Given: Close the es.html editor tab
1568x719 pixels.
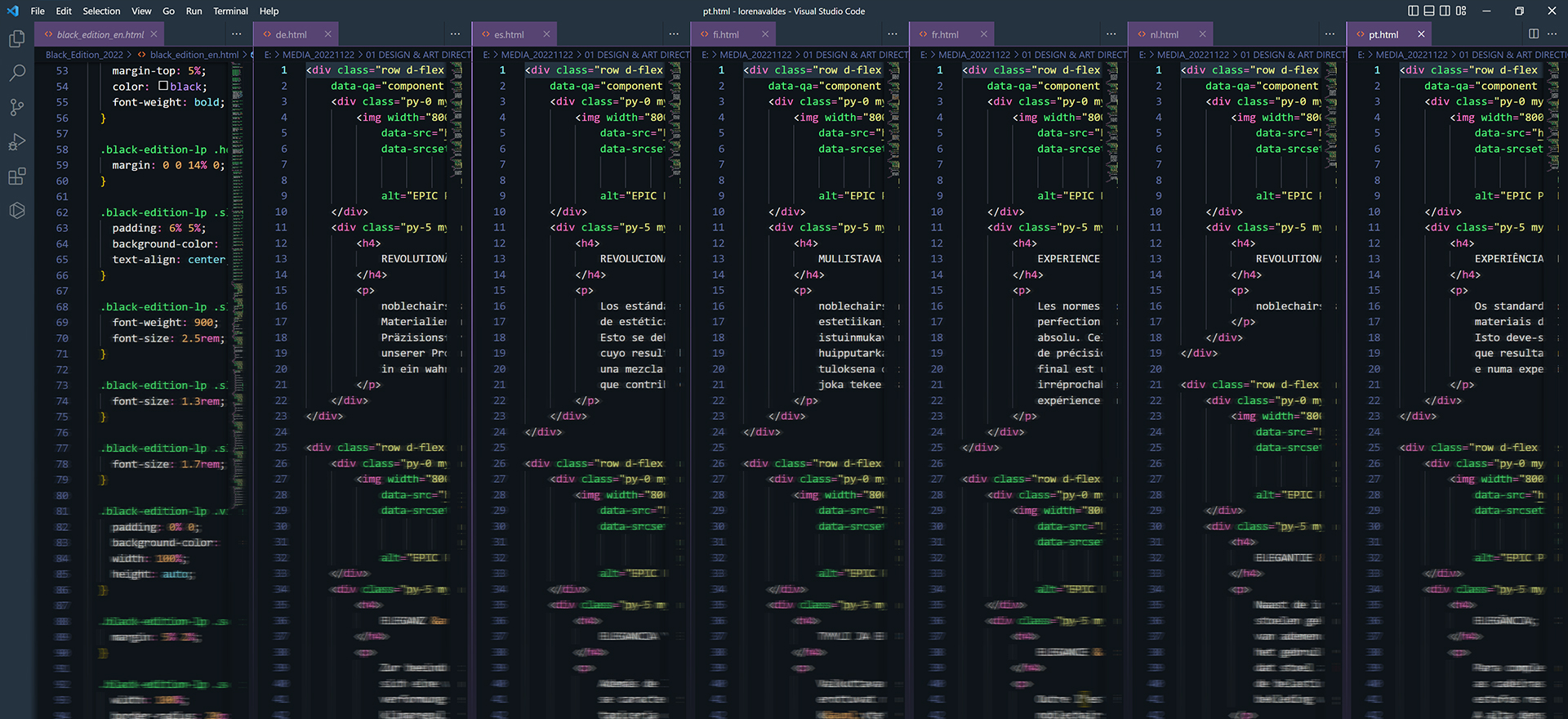Looking at the screenshot, I should pos(546,34).
